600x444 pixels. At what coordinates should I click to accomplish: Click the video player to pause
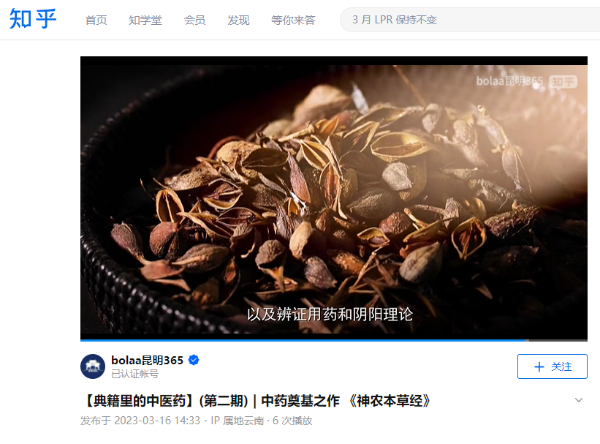coord(334,198)
